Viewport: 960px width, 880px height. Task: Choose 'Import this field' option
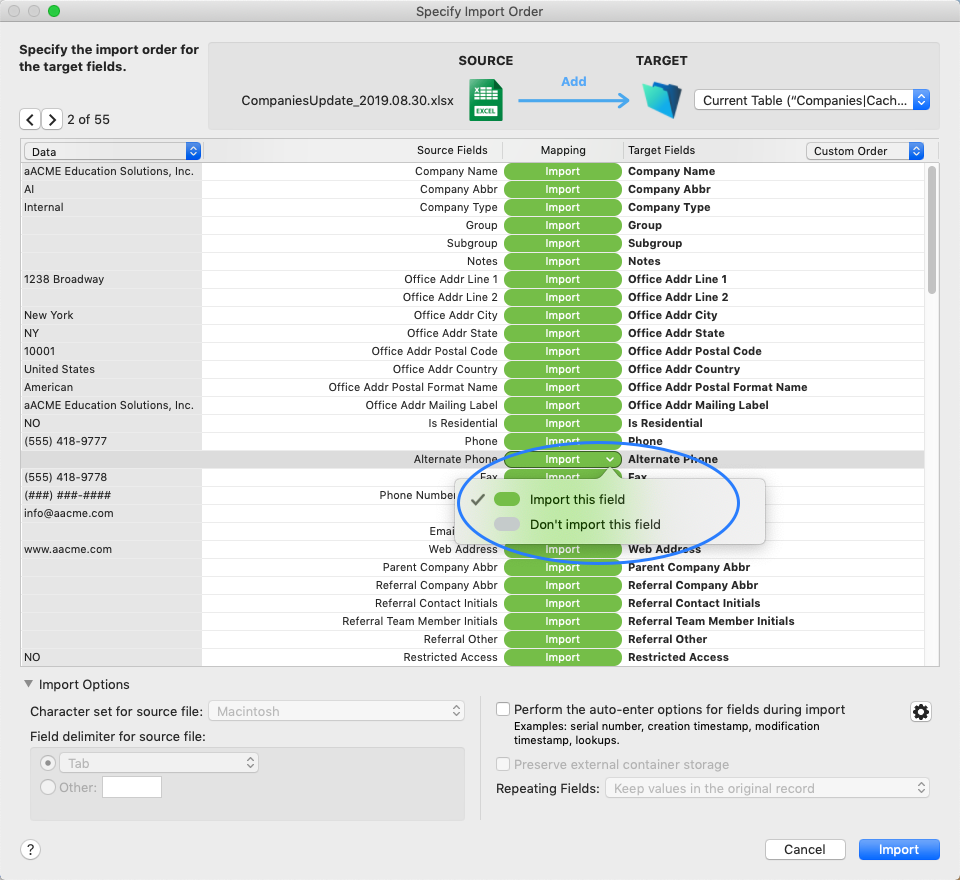[x=577, y=499]
